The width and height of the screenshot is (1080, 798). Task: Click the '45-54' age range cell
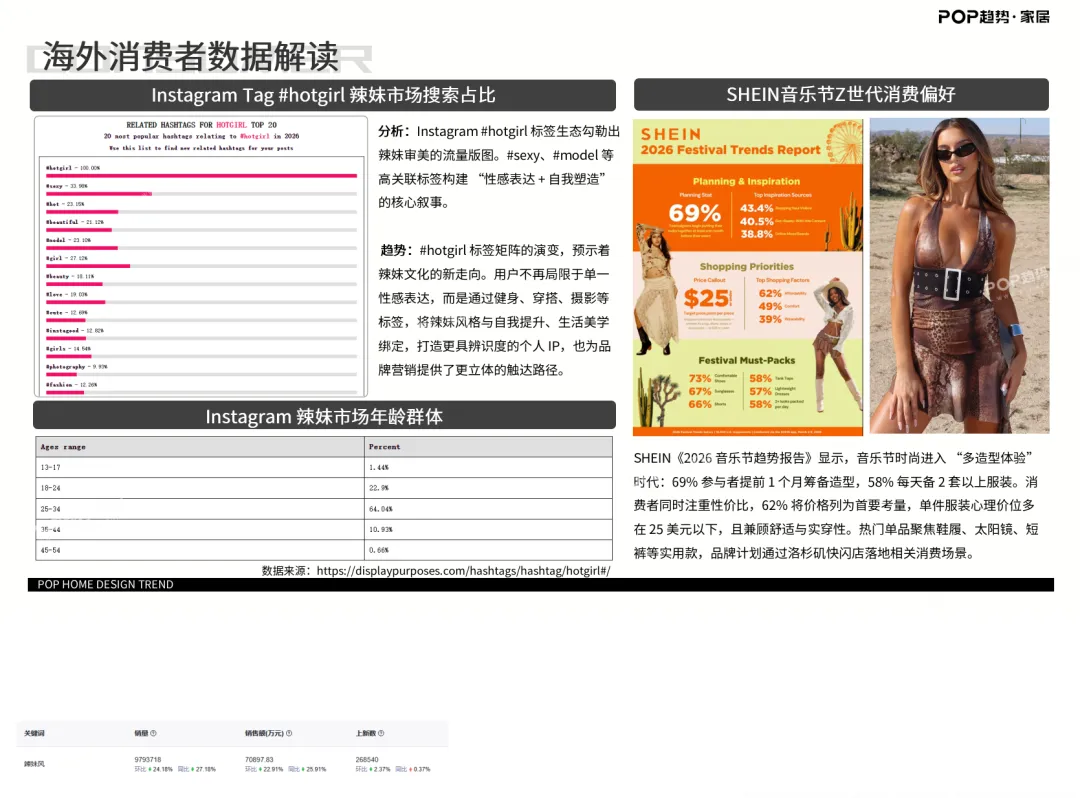point(200,550)
